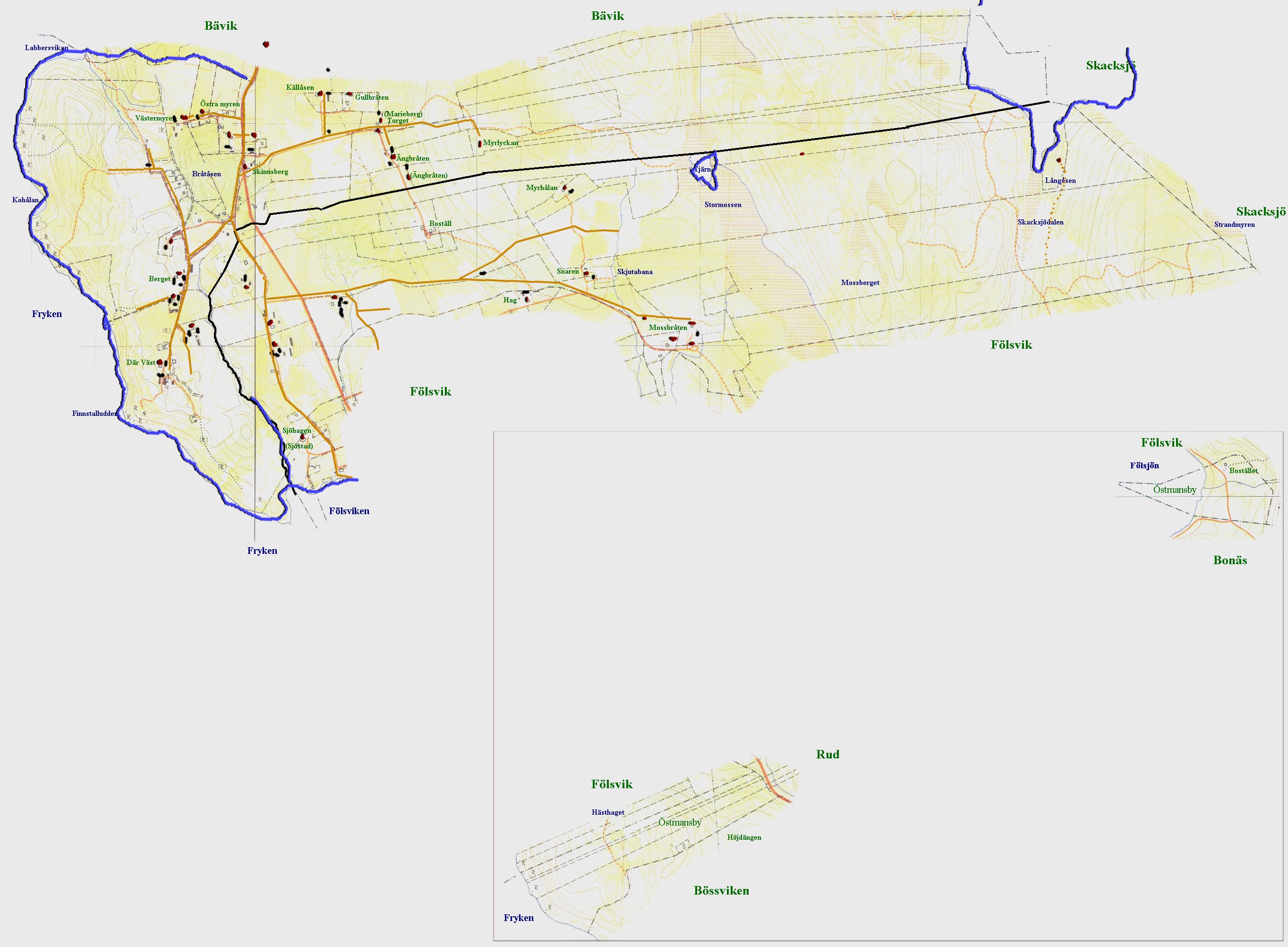
Task: Click the Höjdängen label
Action: (x=744, y=837)
